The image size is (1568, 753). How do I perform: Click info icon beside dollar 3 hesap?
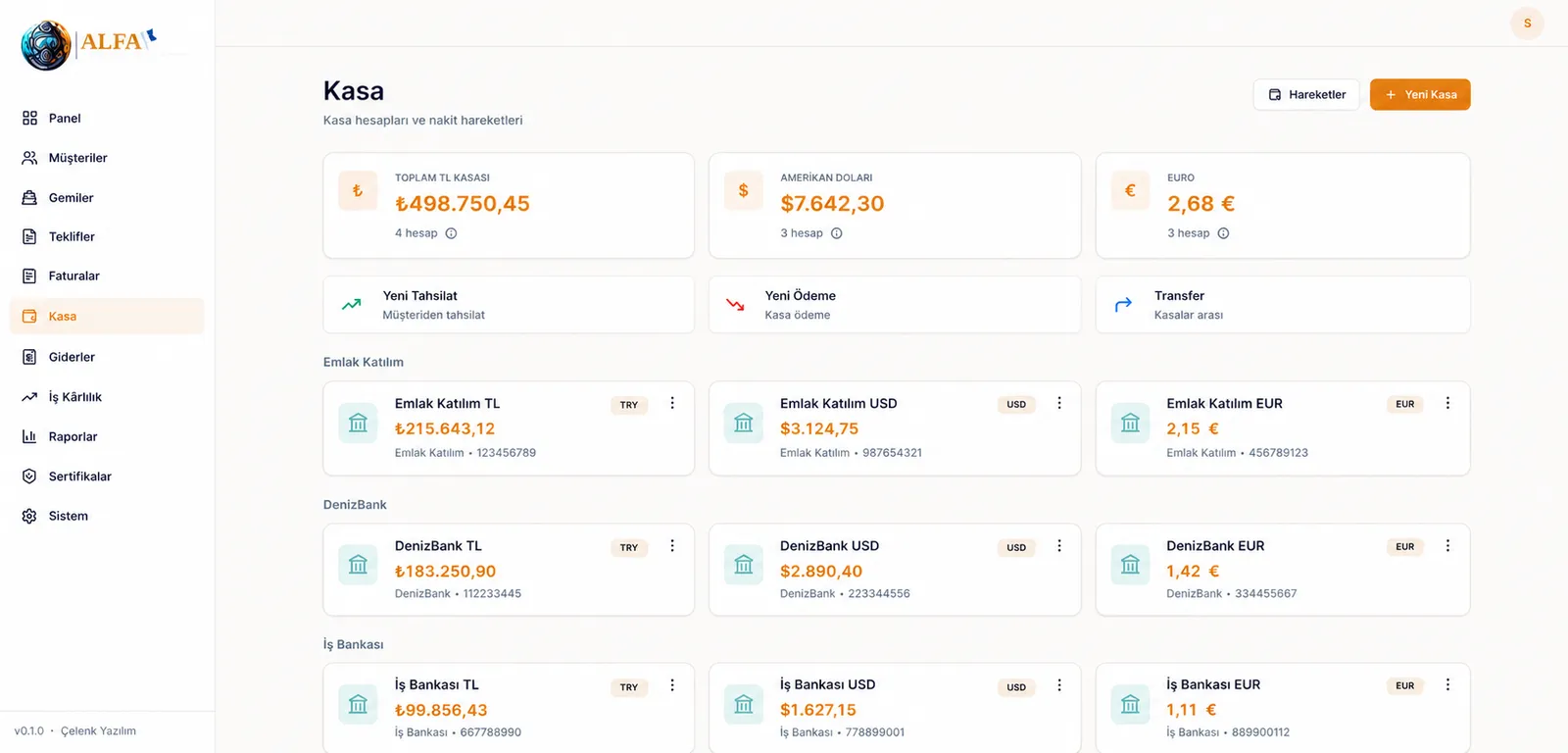(837, 233)
